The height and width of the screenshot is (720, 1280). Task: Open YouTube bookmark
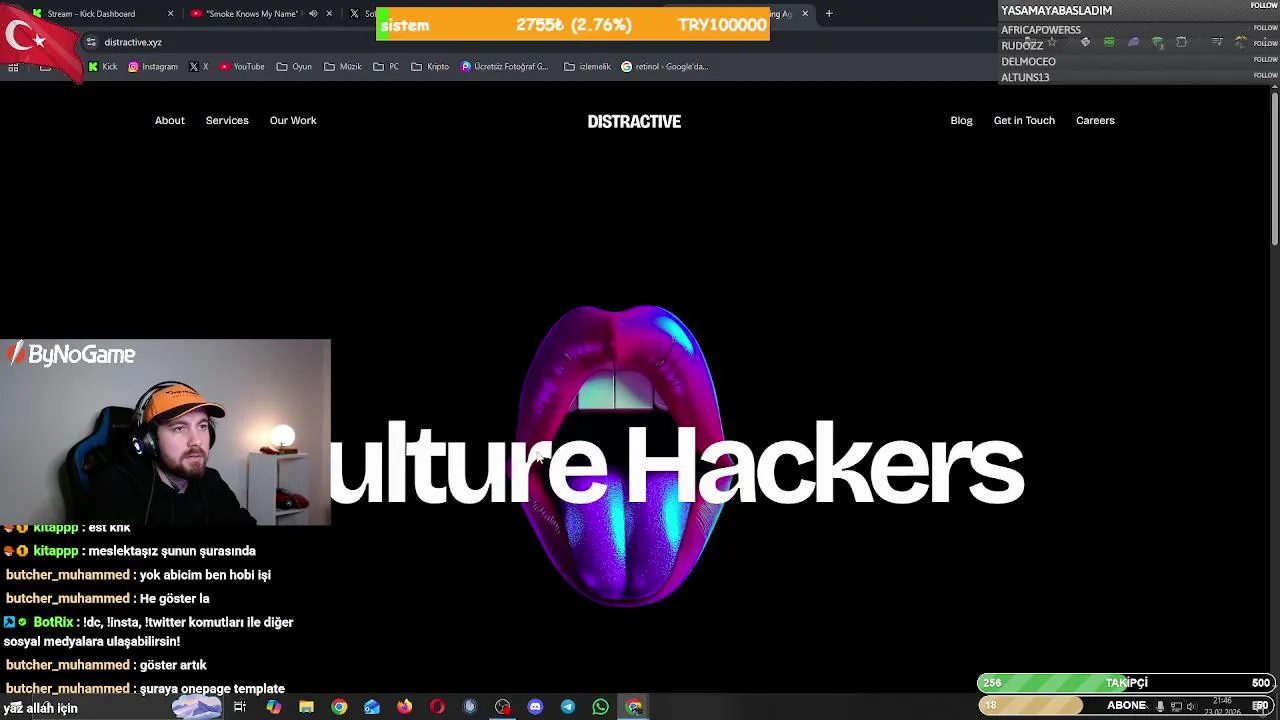click(241, 67)
